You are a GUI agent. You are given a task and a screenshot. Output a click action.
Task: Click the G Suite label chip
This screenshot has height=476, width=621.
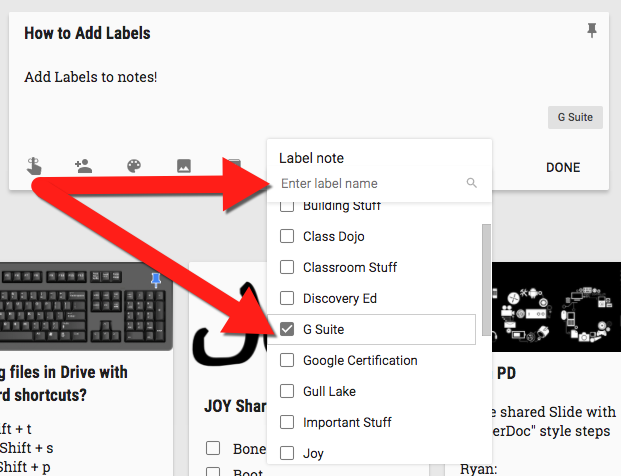click(x=575, y=117)
